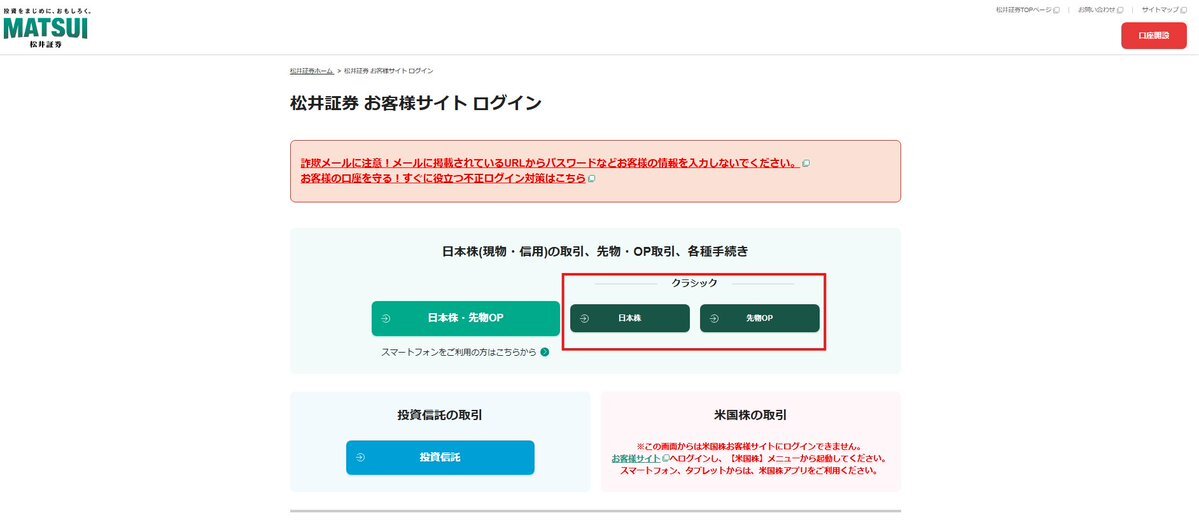Click the login arrow icon on classic 日本株 button
Viewport: 1199px width, 527px height.
[x=584, y=318]
